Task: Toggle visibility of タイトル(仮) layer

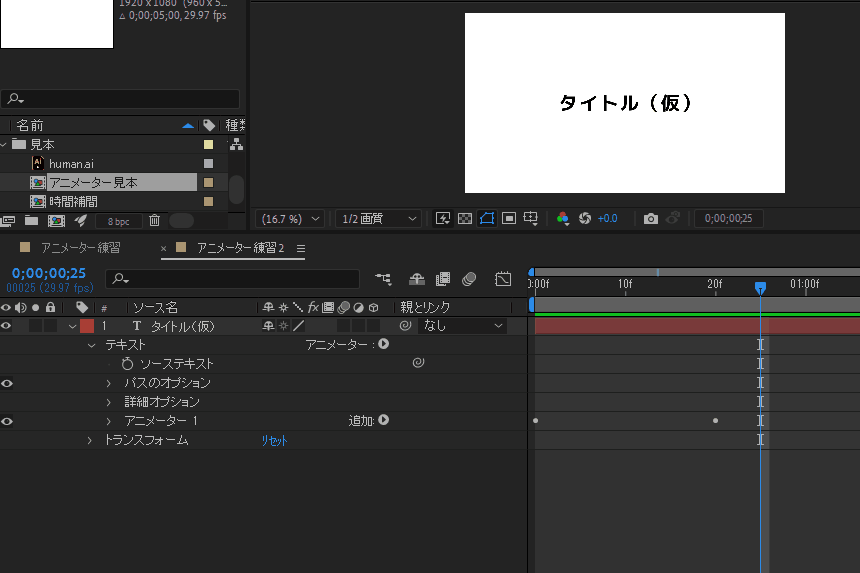Action: (6, 326)
